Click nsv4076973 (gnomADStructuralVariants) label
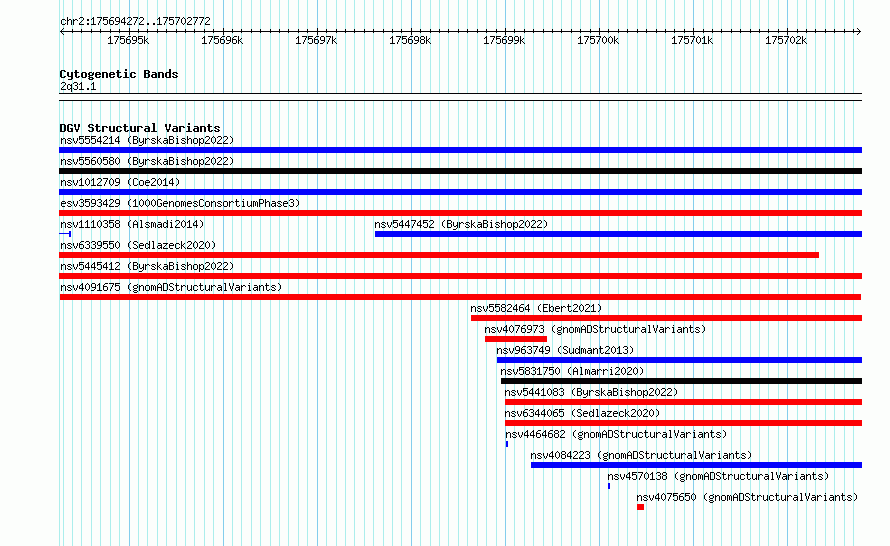This screenshot has height=546, width=890. (595, 329)
